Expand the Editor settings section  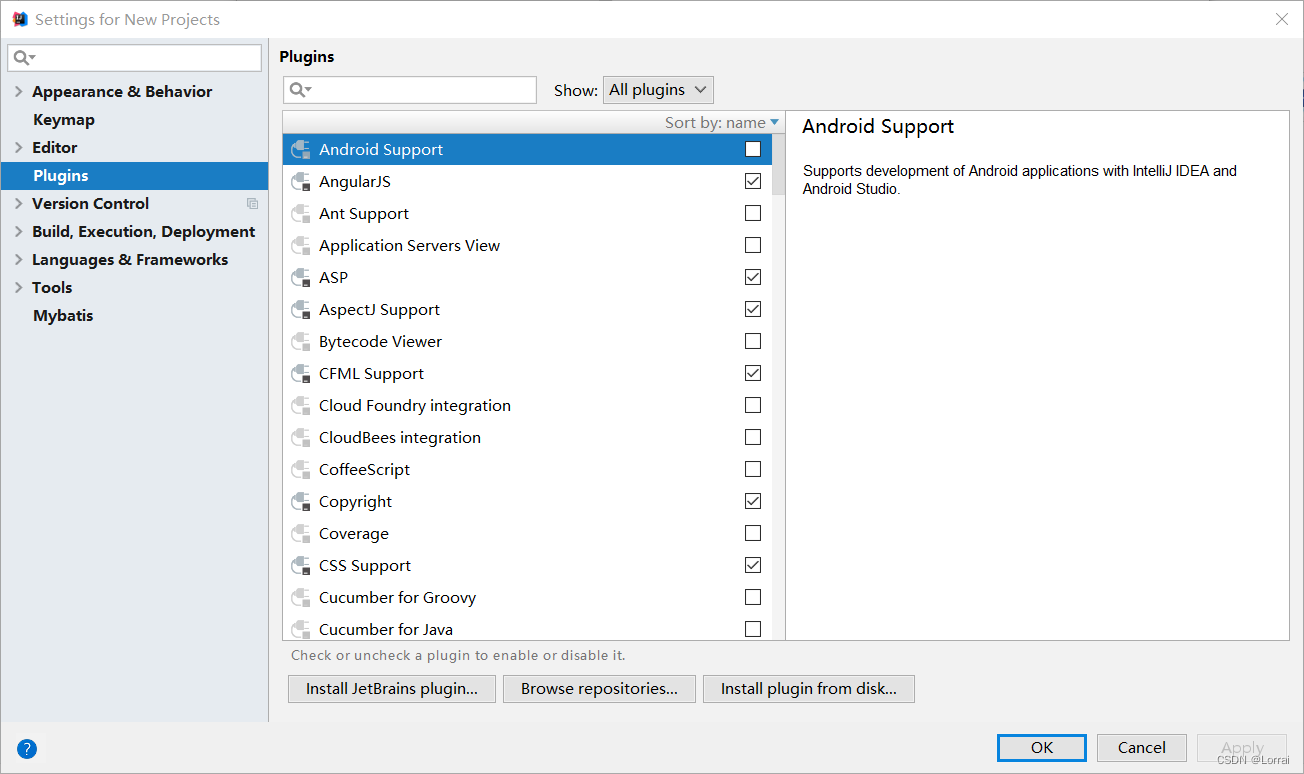[x=18, y=148]
